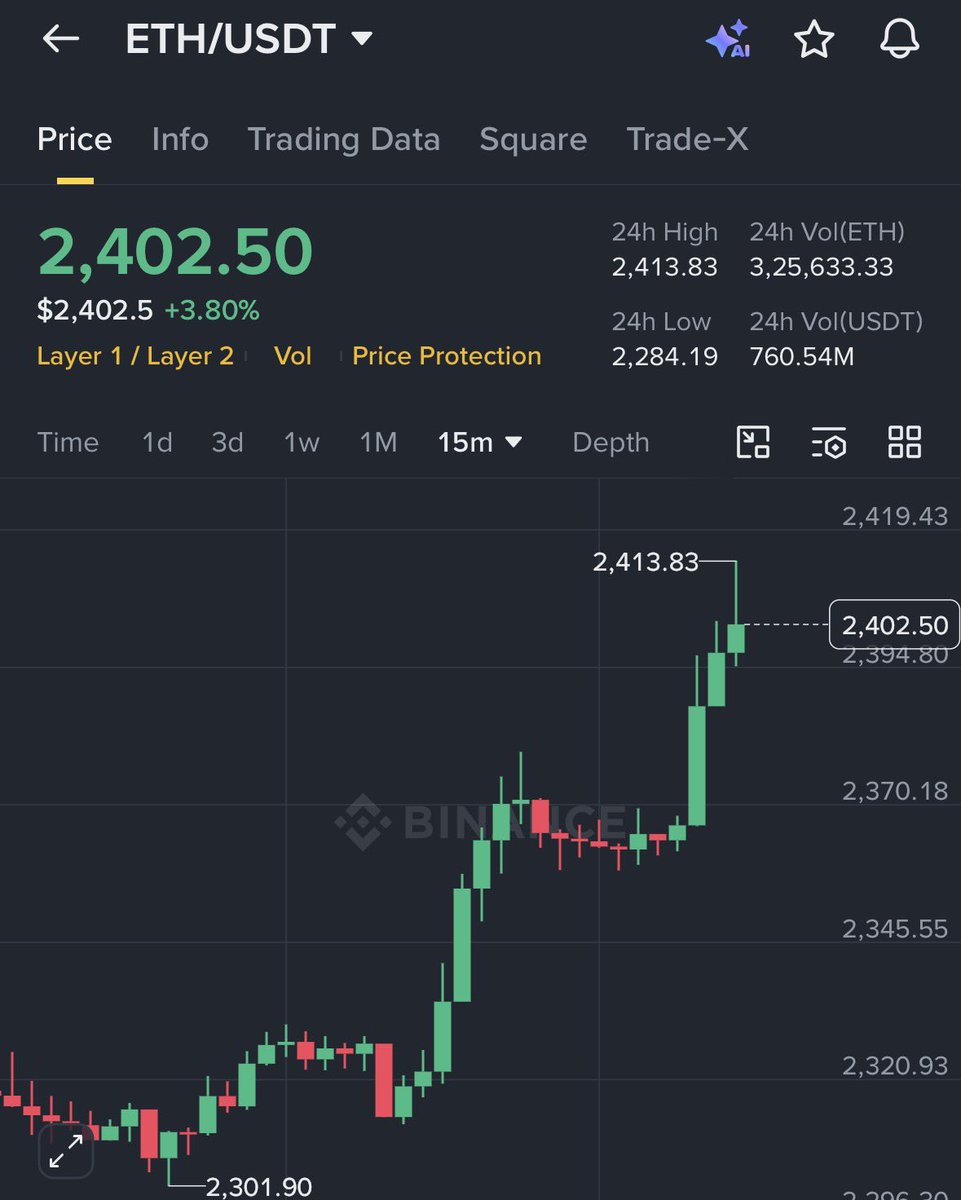Open the grid layout options icon
Image resolution: width=961 pixels, height=1200 pixels.
[x=905, y=442]
